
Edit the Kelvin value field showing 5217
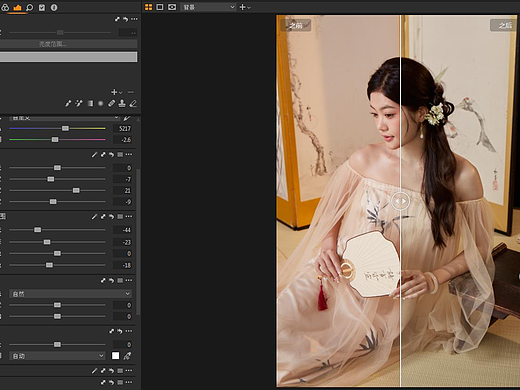(122, 129)
